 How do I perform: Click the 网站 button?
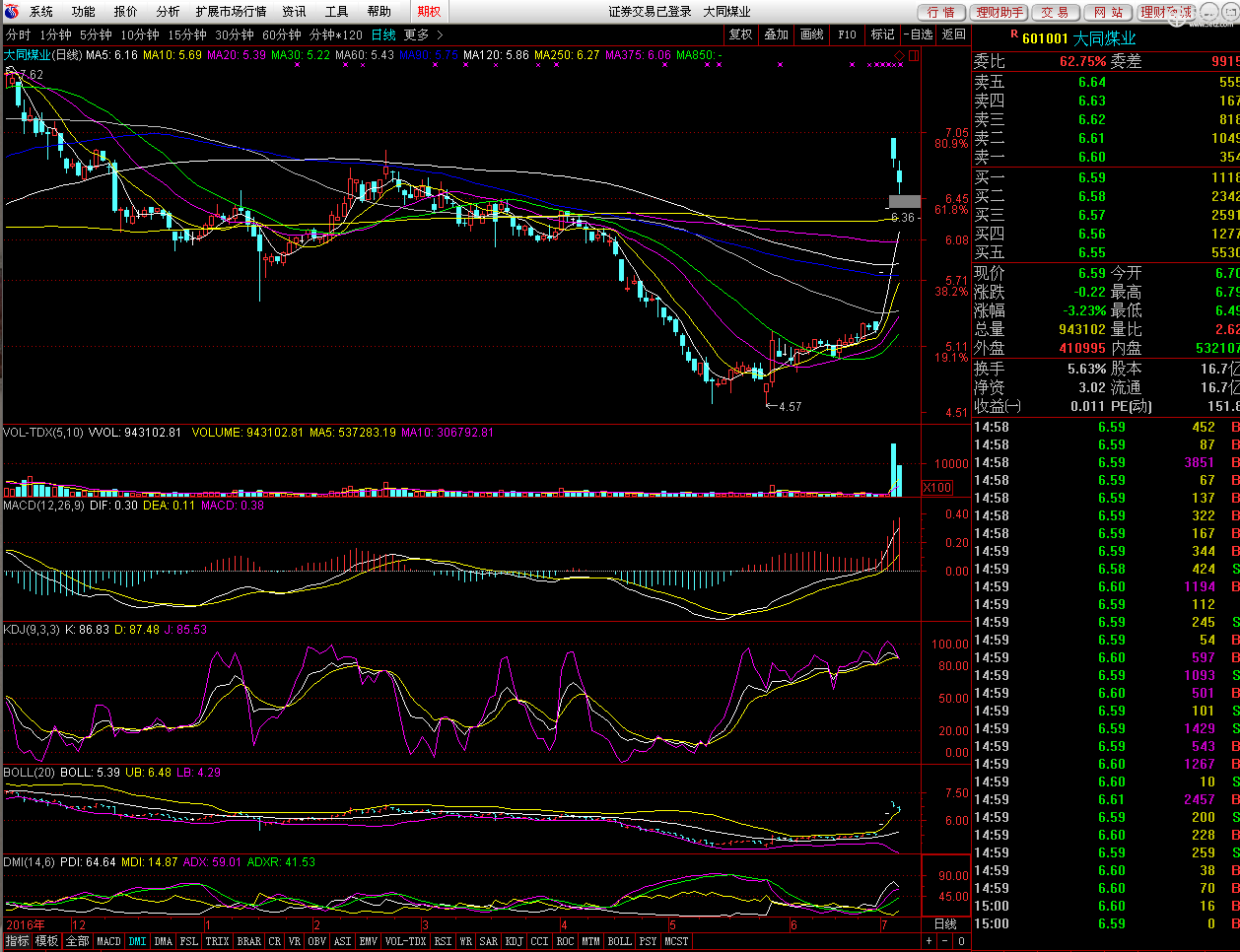tap(1109, 12)
